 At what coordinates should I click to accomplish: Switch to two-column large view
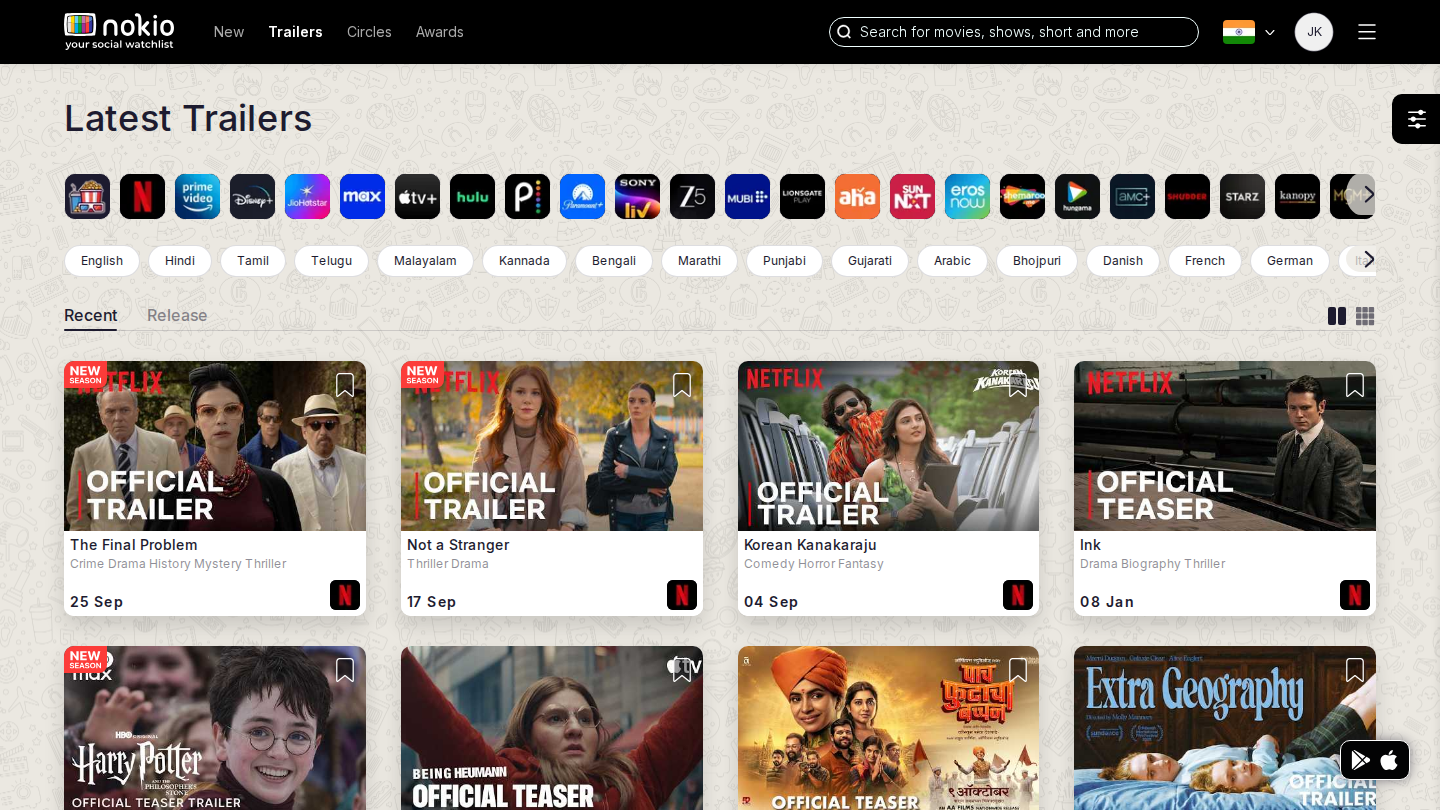(1337, 316)
